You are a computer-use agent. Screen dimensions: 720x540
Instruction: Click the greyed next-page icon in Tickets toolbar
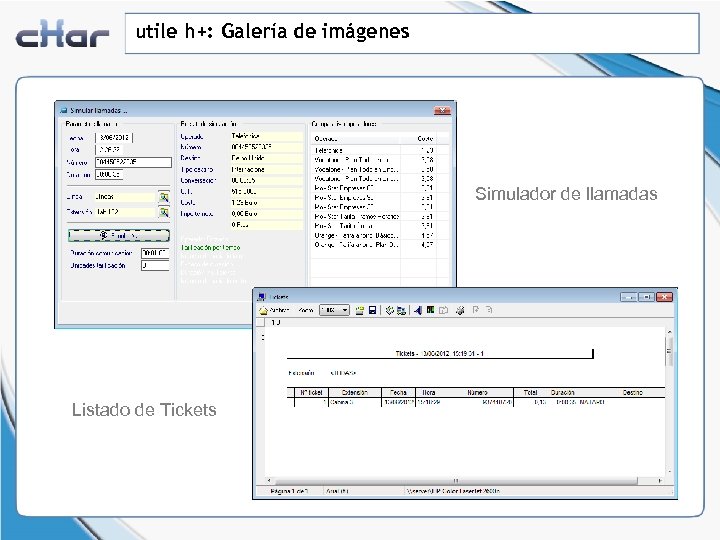476,310
